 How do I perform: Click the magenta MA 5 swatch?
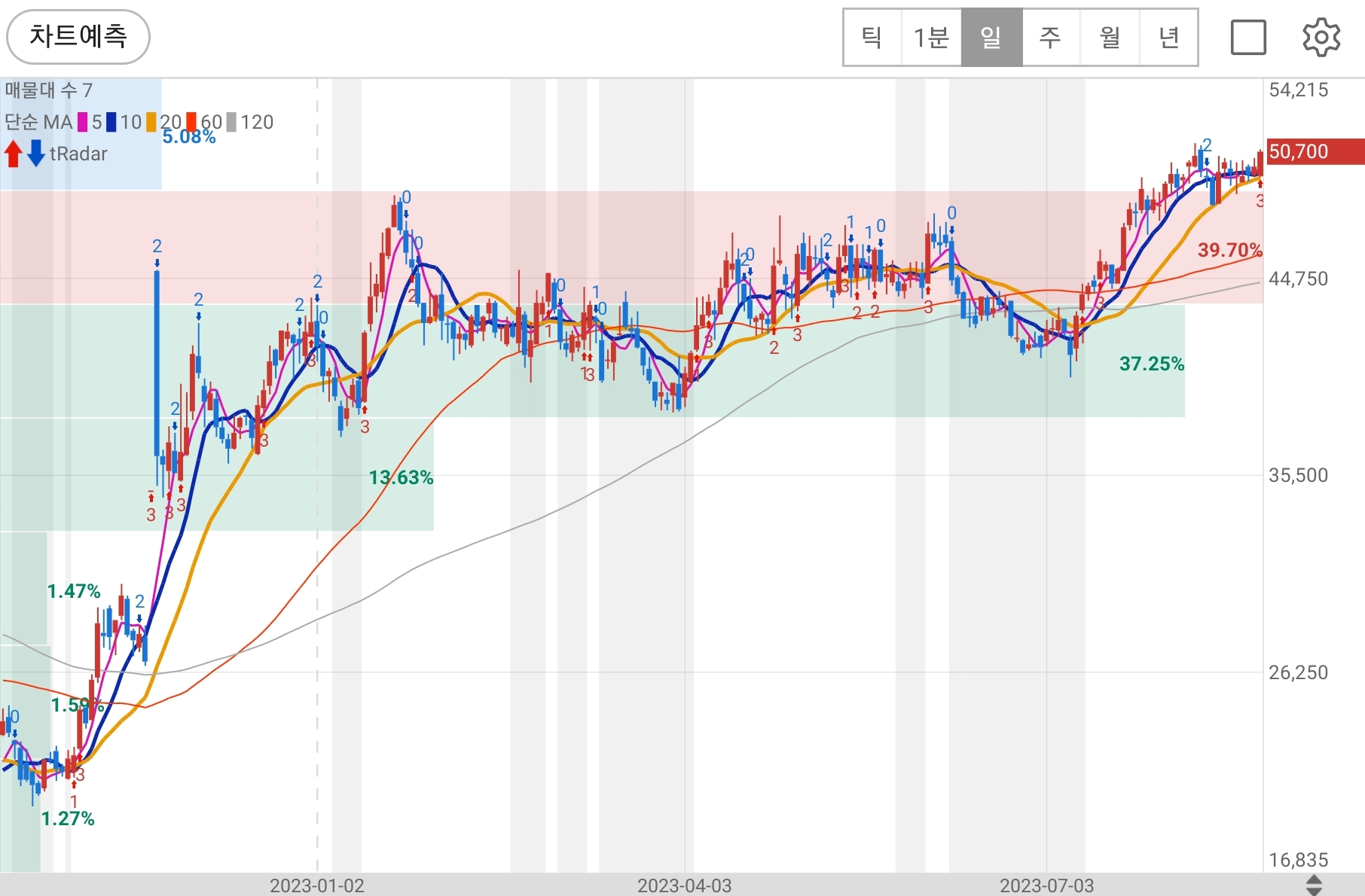83,122
